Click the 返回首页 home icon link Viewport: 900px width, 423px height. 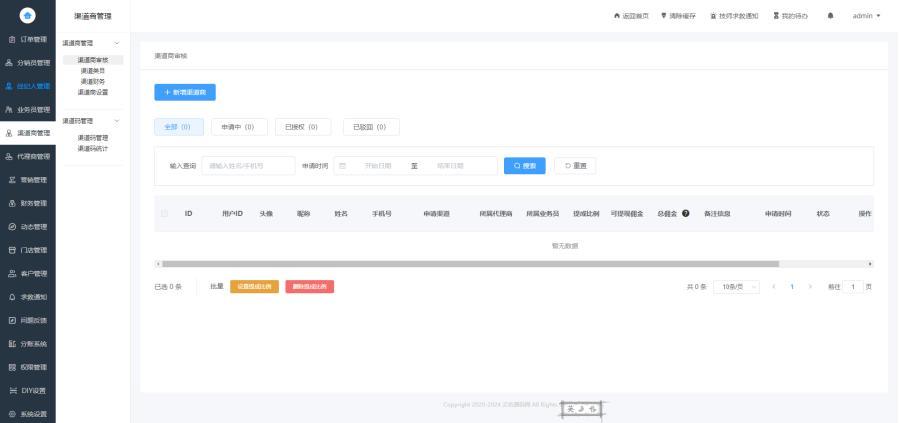(x=631, y=16)
